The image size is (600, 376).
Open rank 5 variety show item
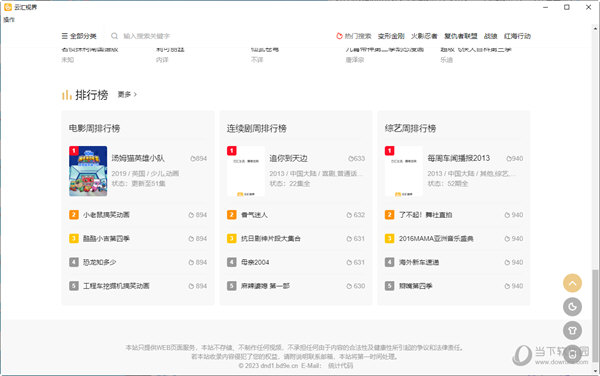click(x=415, y=286)
